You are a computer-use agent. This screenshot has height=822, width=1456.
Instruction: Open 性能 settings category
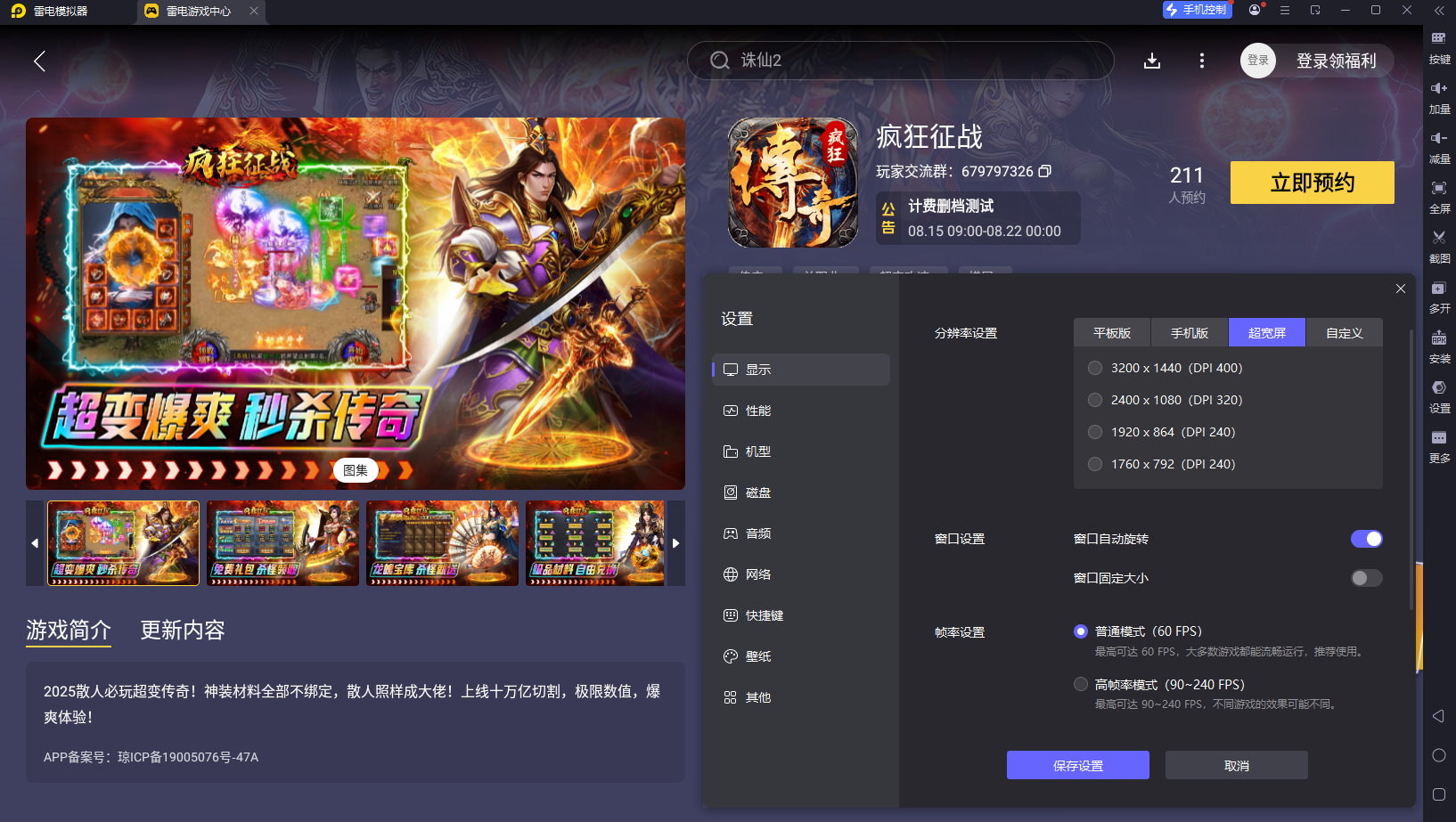tap(801, 411)
